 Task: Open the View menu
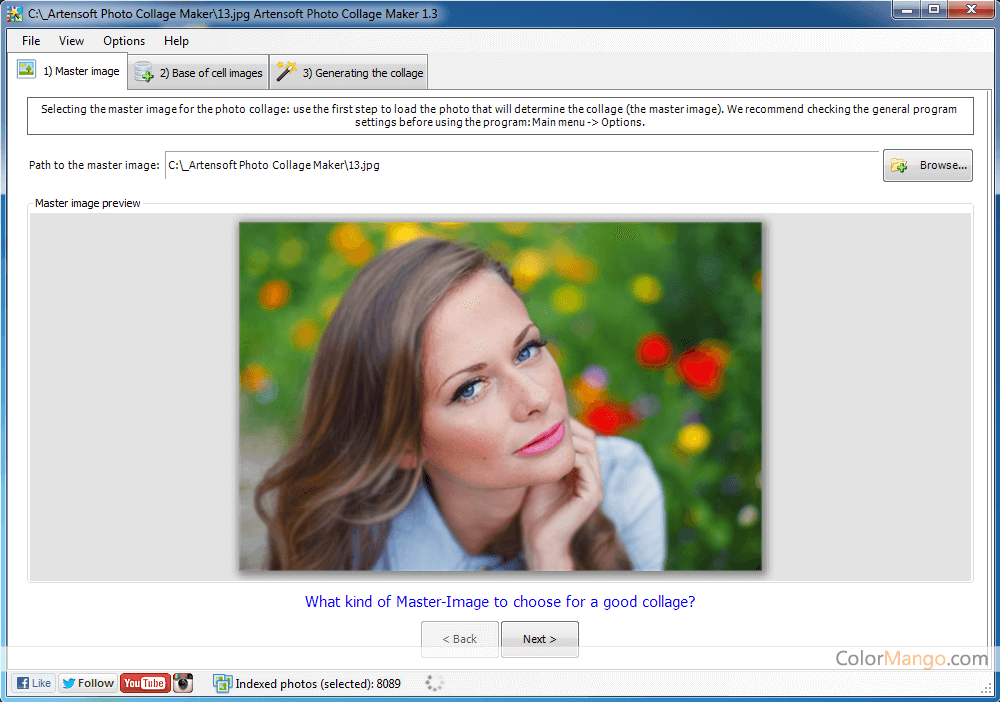pos(71,41)
